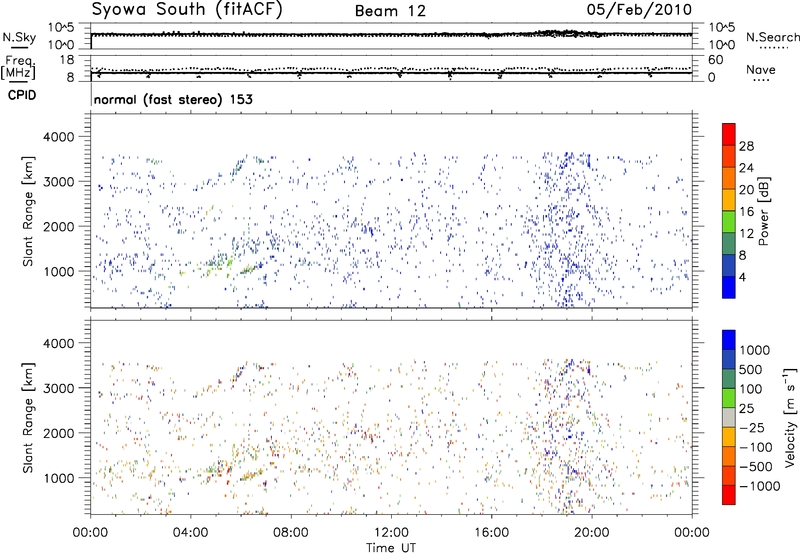Screen dimensions: 800x554
Task: Click the '28' Power colorbar tick label
Action: (x=746, y=146)
